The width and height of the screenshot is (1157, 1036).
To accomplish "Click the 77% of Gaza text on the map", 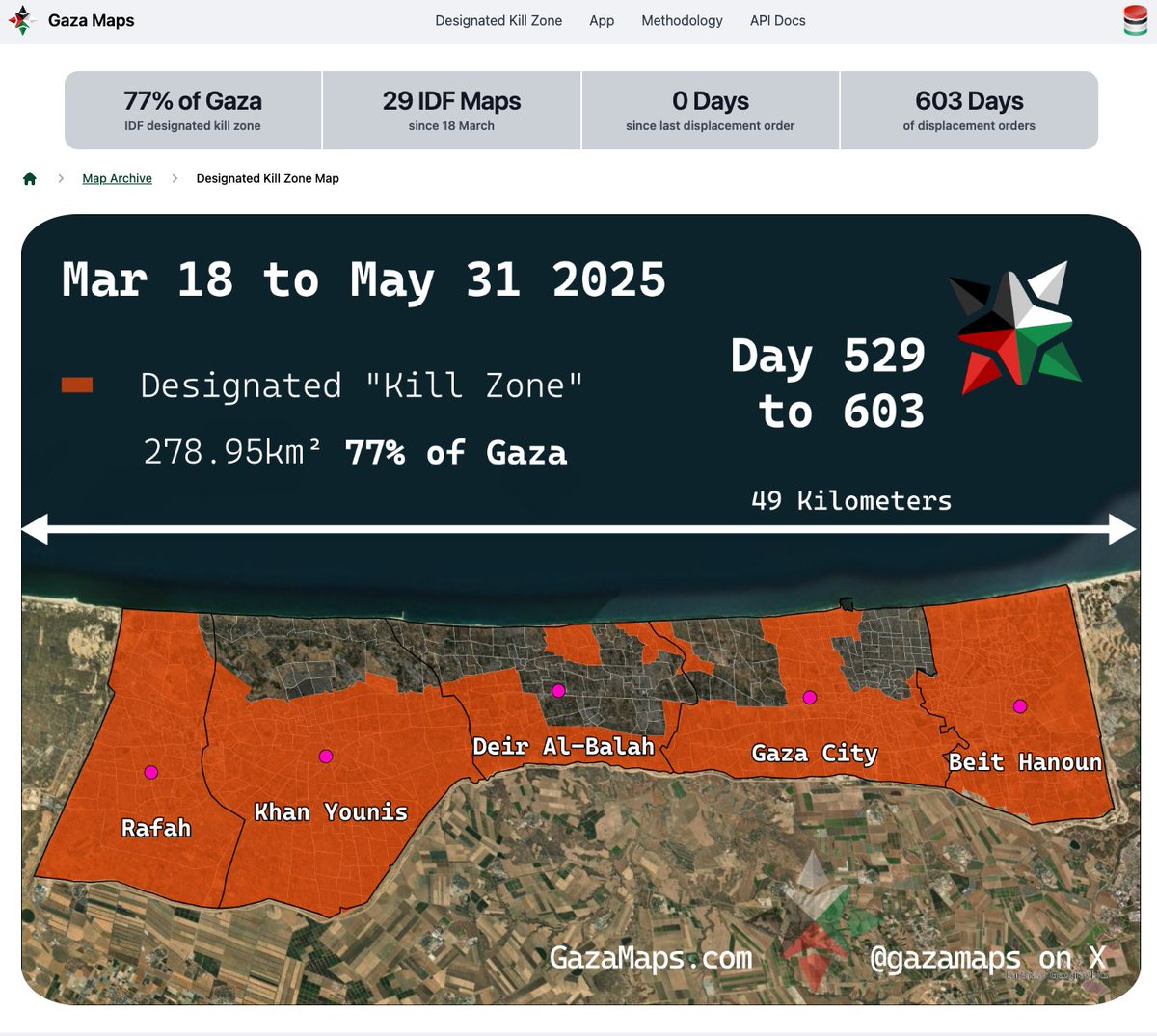I will (x=456, y=452).
